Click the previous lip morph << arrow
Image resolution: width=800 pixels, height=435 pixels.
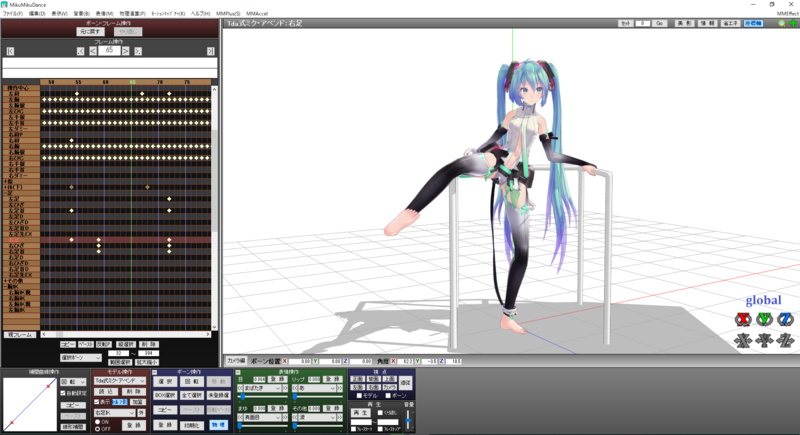(x=295, y=388)
